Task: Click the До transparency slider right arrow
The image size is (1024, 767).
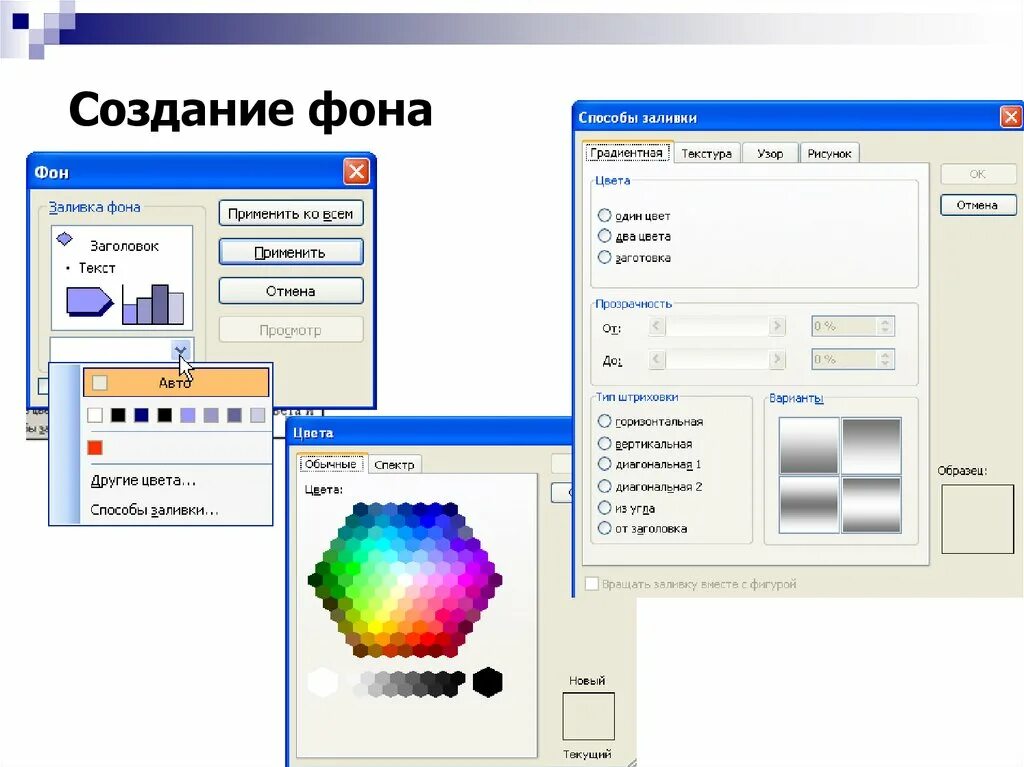Action: click(x=776, y=359)
